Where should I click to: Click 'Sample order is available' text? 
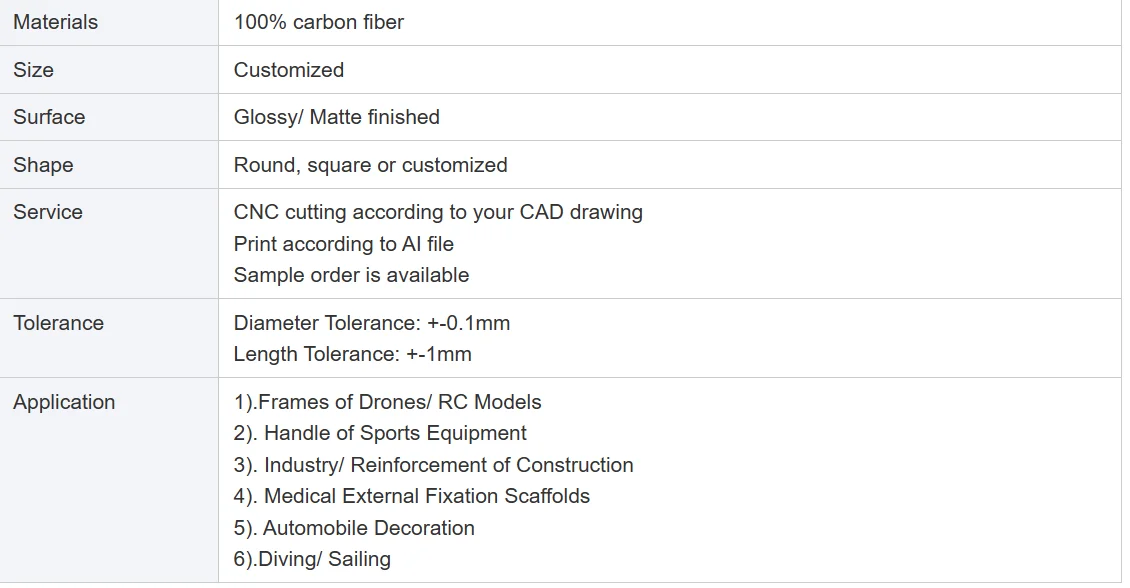tap(351, 275)
